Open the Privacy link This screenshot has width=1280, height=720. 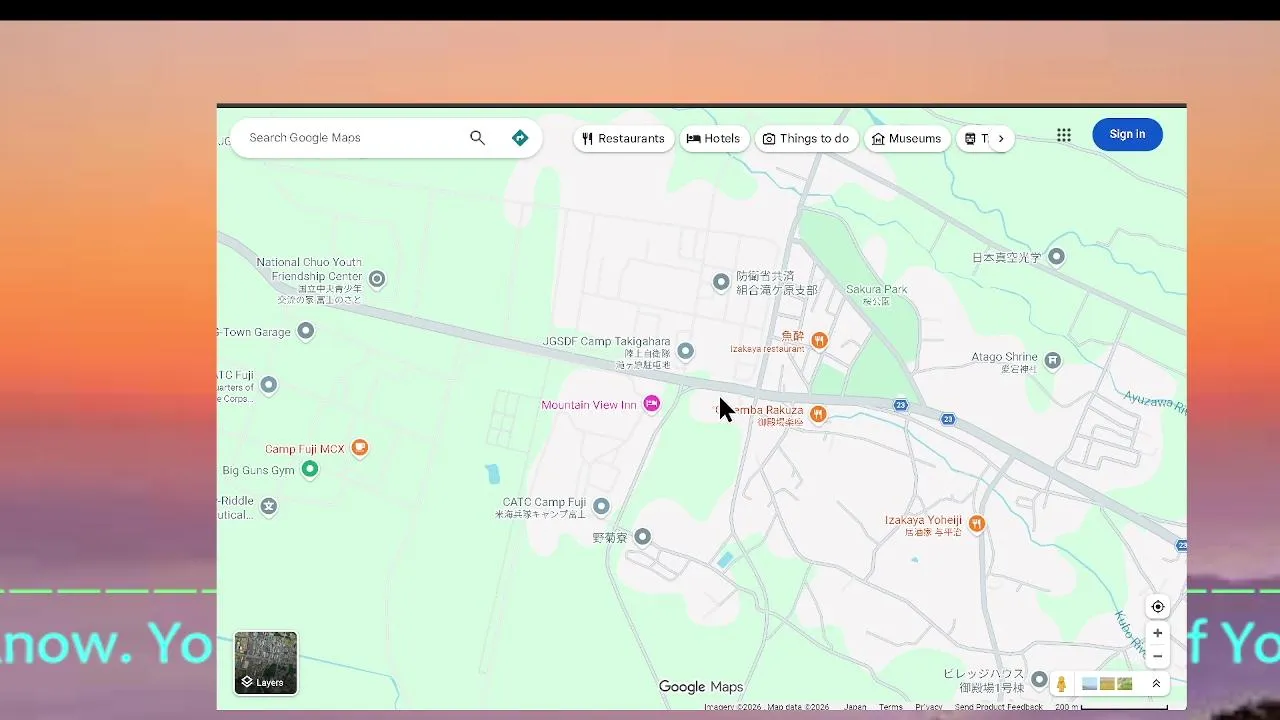pyautogui.click(x=928, y=707)
